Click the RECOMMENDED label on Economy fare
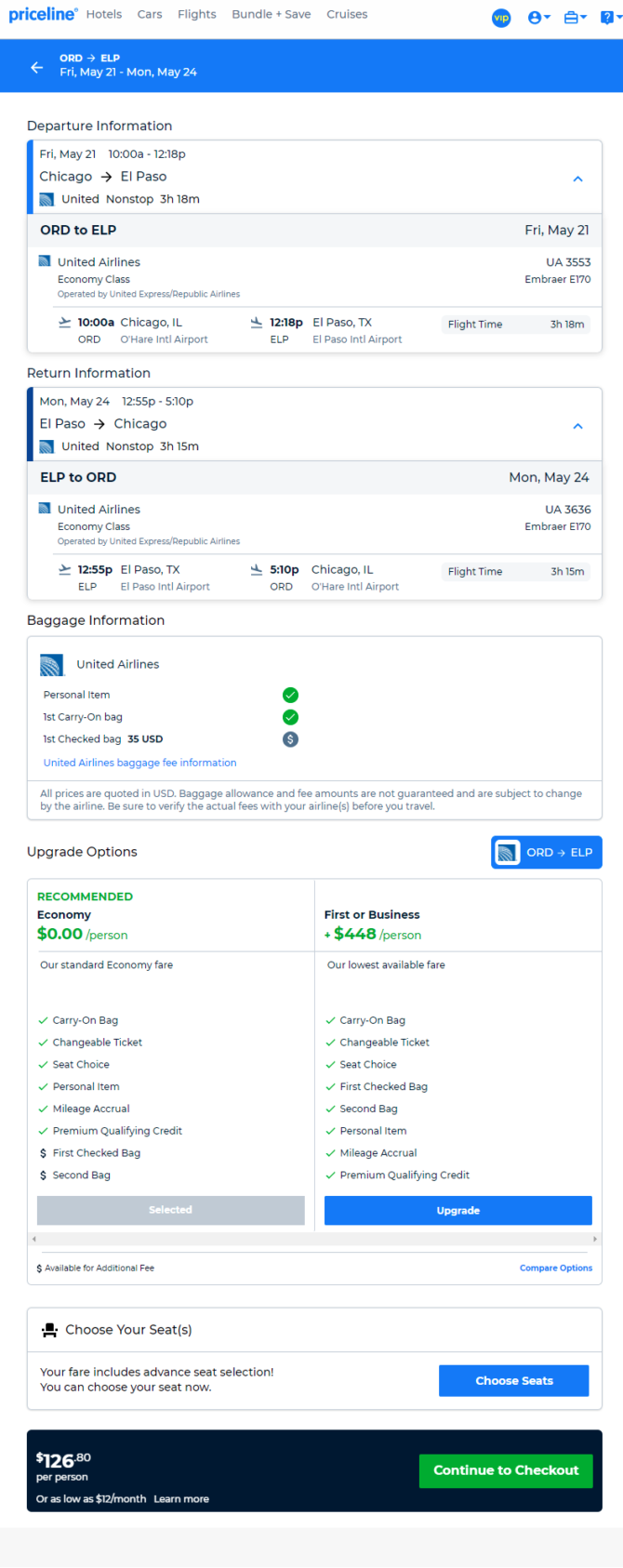The width and height of the screenshot is (623, 1568). (x=85, y=897)
